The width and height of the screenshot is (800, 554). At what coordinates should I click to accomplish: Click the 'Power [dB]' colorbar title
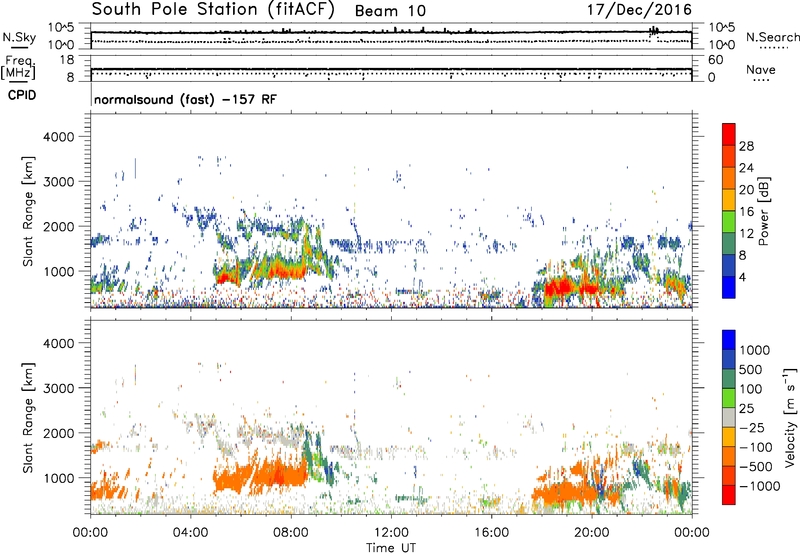[763, 211]
